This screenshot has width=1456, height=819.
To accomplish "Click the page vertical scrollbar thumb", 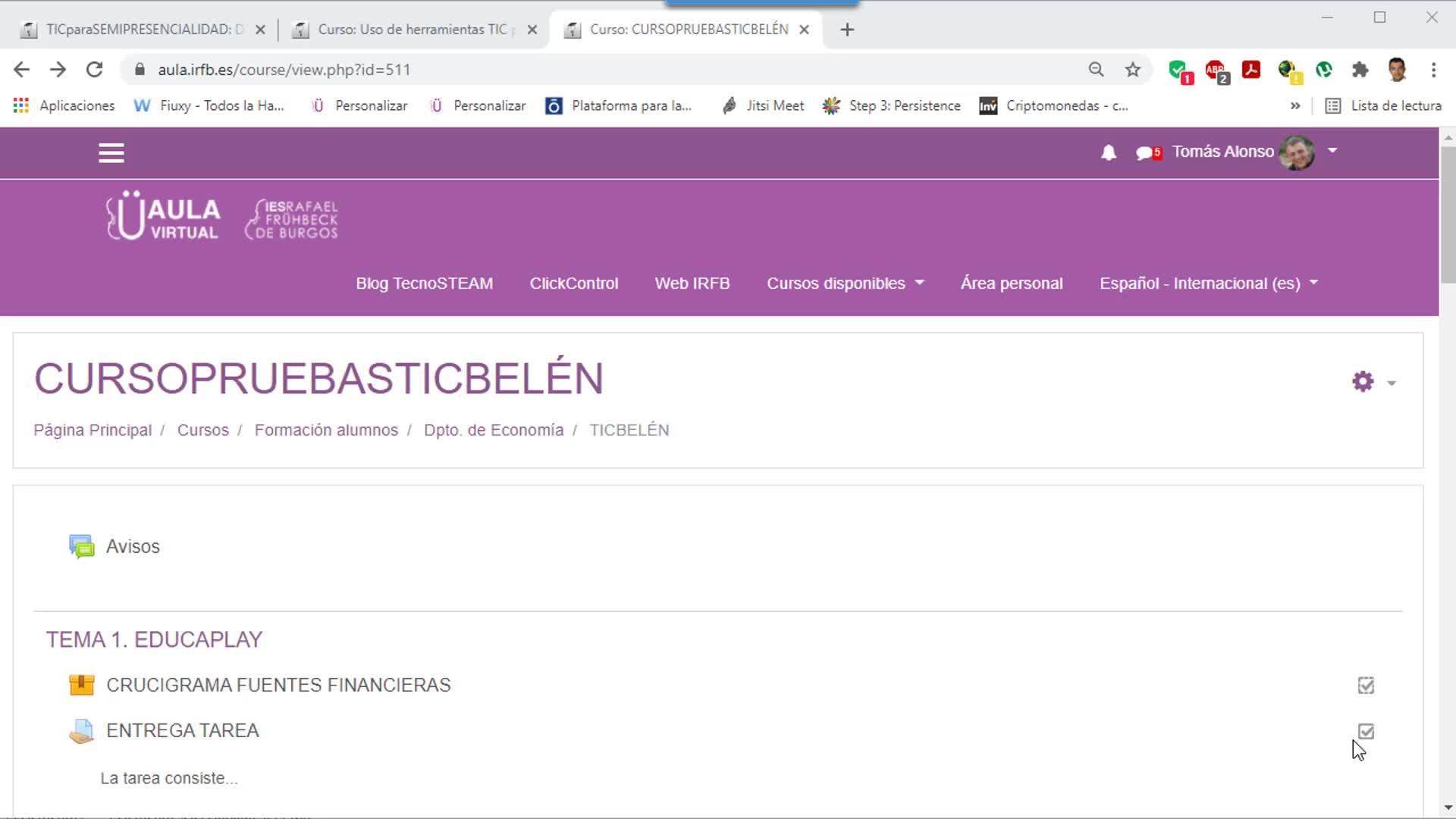I will coord(1448,214).
